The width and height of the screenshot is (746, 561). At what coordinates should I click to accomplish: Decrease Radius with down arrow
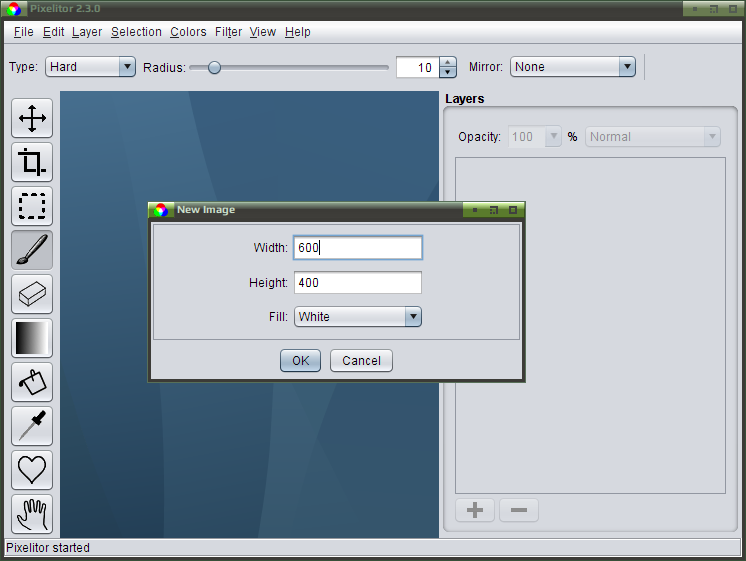point(447,72)
